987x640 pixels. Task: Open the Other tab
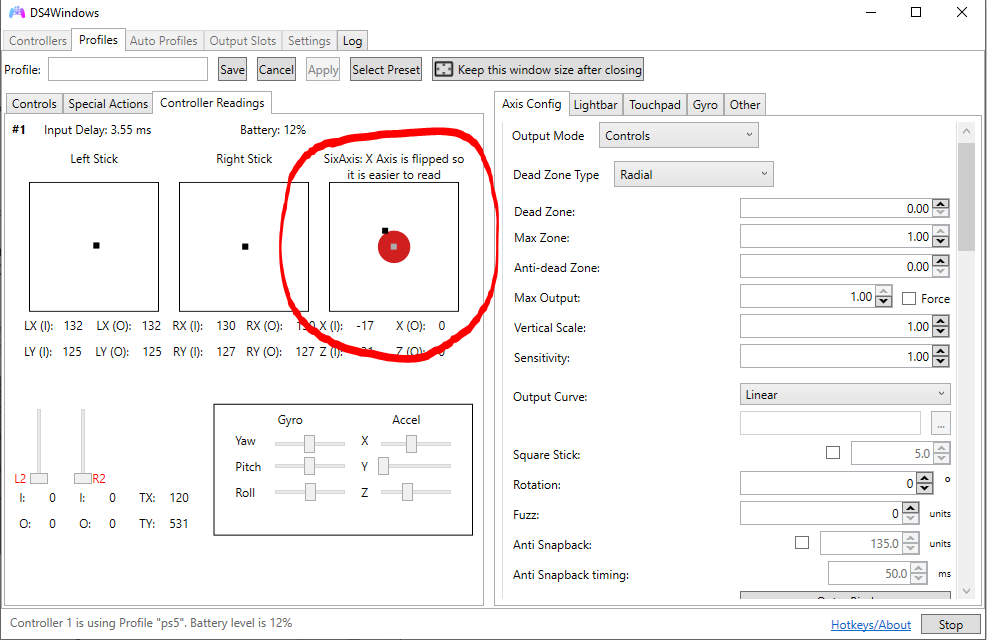click(x=745, y=105)
